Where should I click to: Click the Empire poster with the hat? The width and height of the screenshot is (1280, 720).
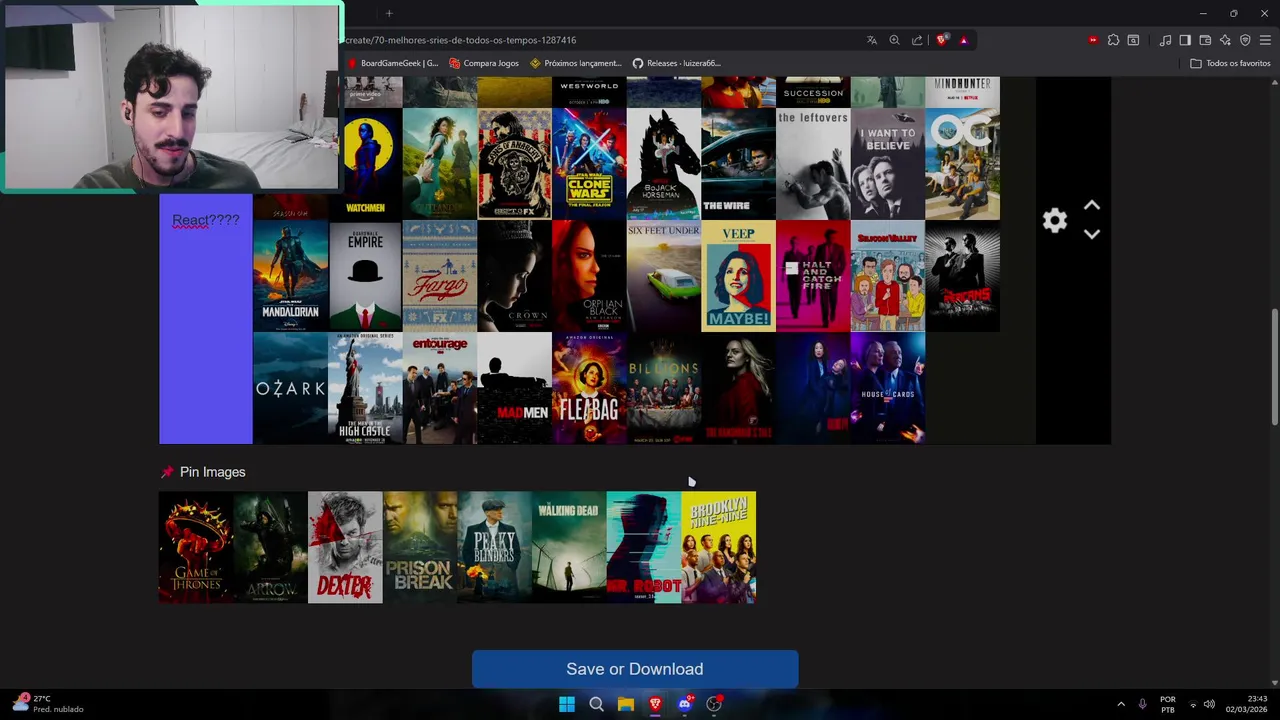365,276
